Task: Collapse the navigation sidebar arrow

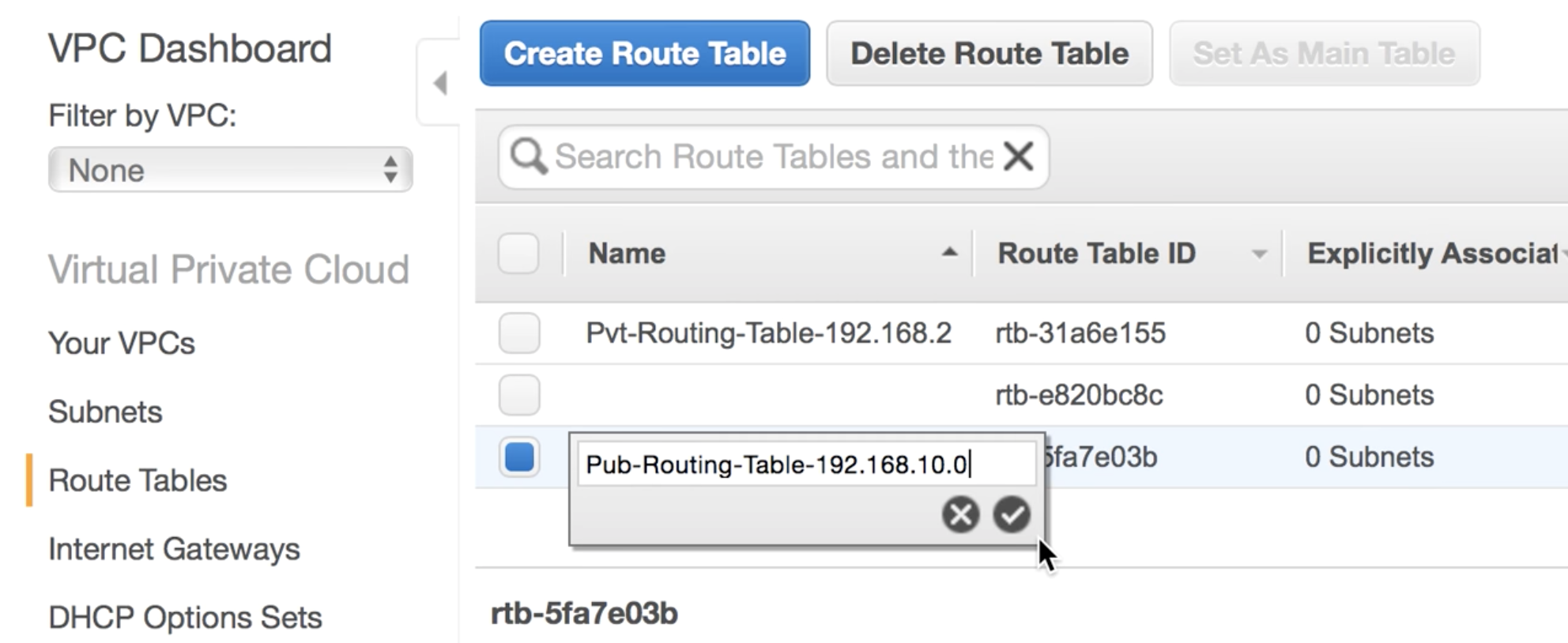Action: click(440, 83)
